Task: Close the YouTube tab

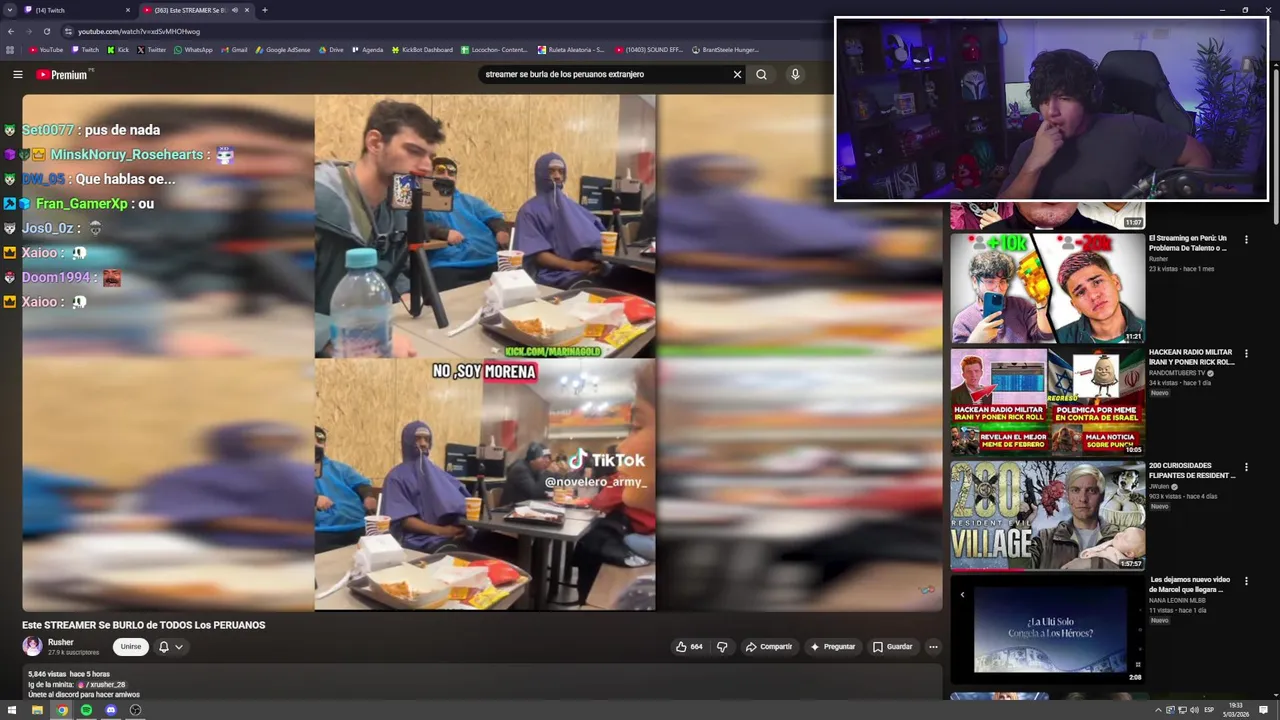Action: (x=247, y=10)
